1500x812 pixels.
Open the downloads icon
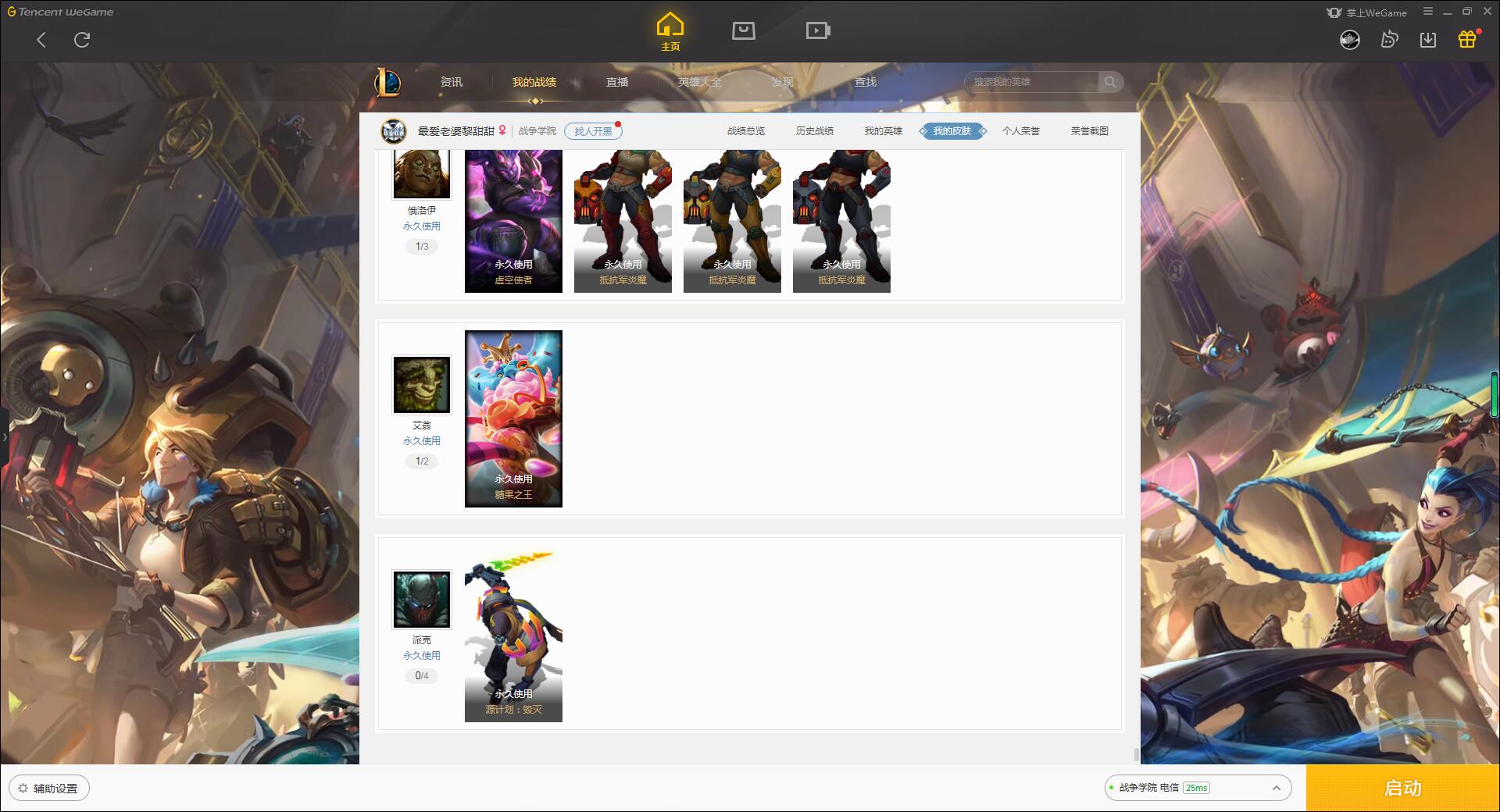[x=1427, y=39]
